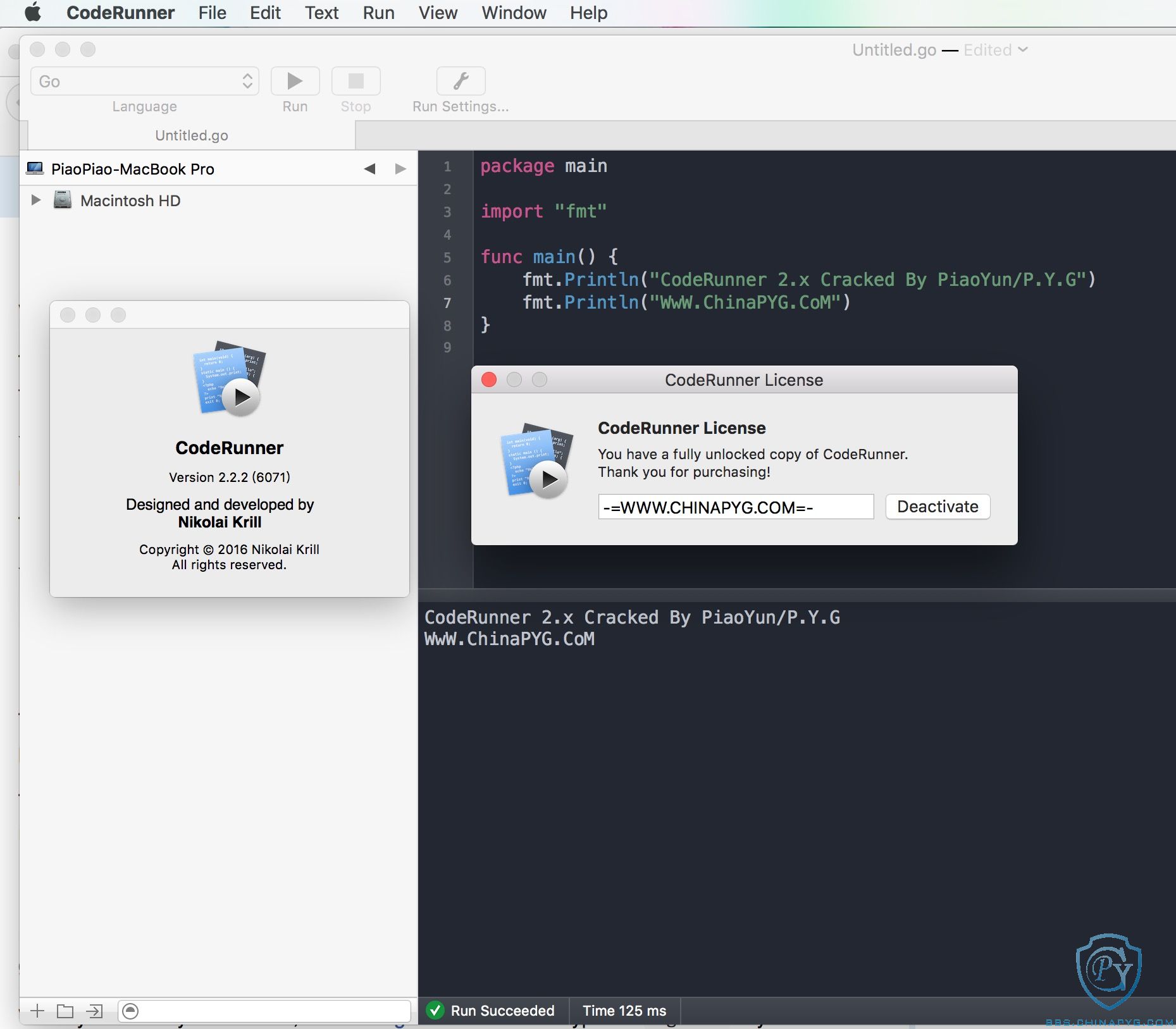Open the Run menu
The image size is (1176, 1029).
click(378, 13)
